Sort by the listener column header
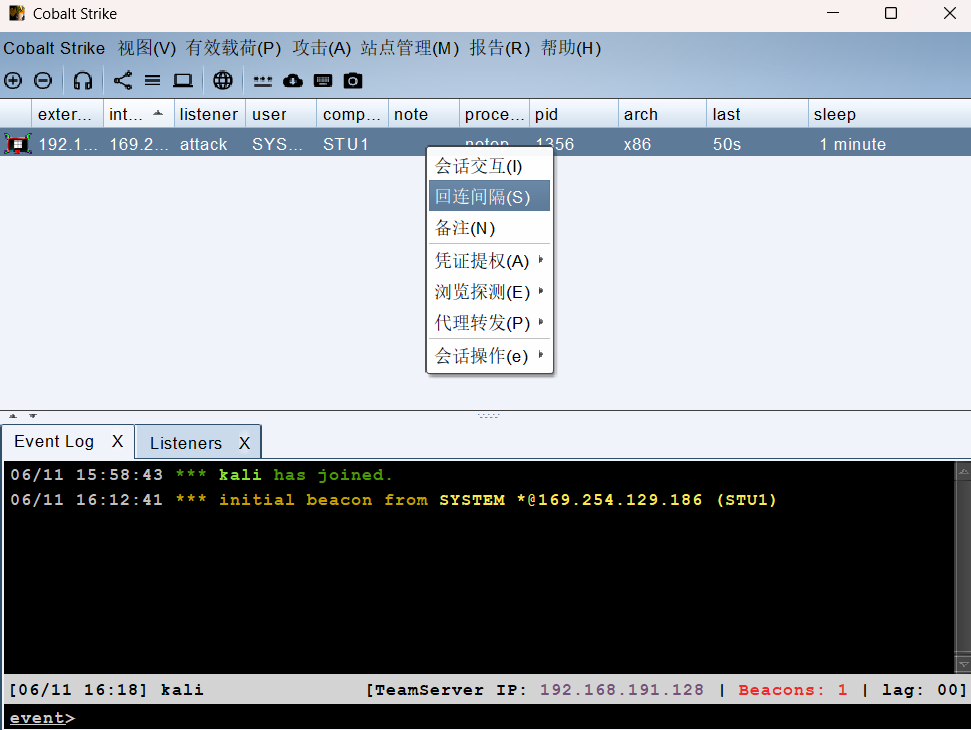Image resolution: width=971 pixels, height=730 pixels. coord(210,114)
